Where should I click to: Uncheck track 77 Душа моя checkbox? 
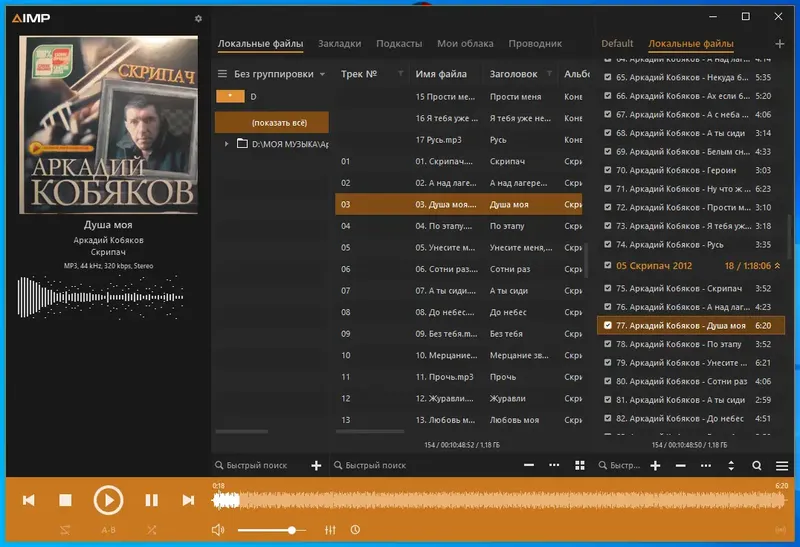point(607,325)
